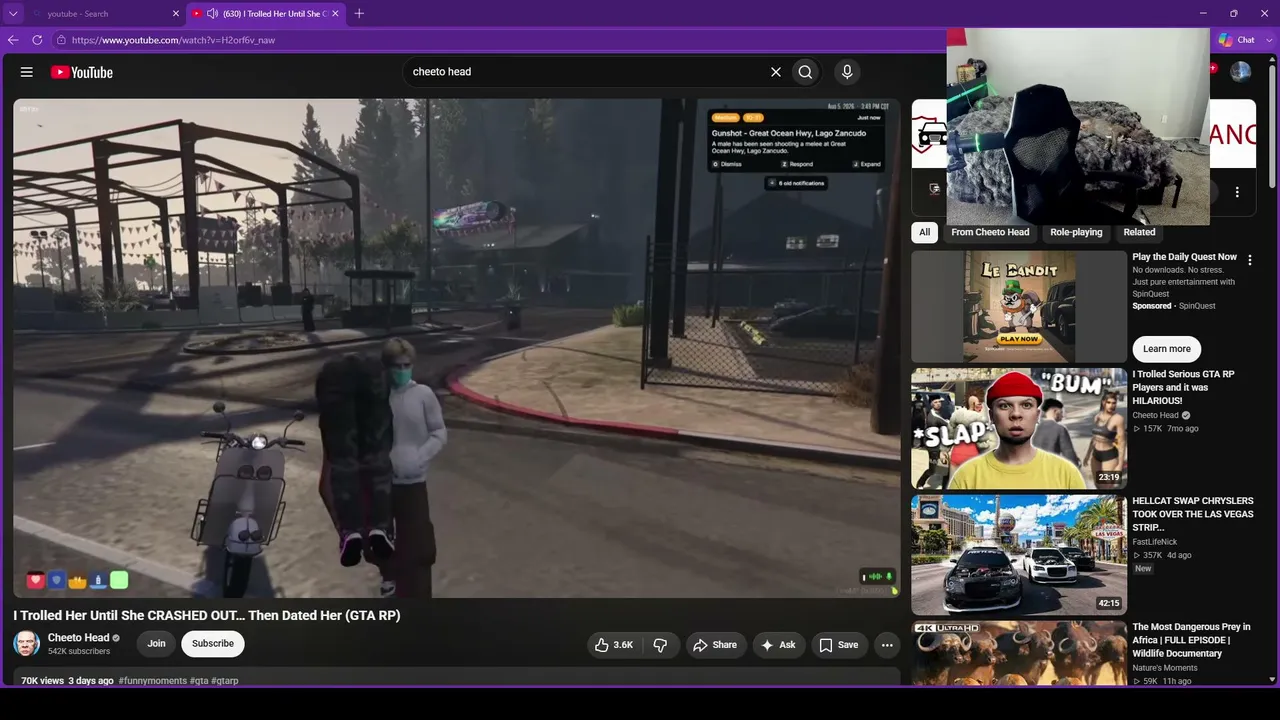Select the 'I Trolled Her' browser tab
This screenshot has width=1280, height=720.
tap(266, 14)
